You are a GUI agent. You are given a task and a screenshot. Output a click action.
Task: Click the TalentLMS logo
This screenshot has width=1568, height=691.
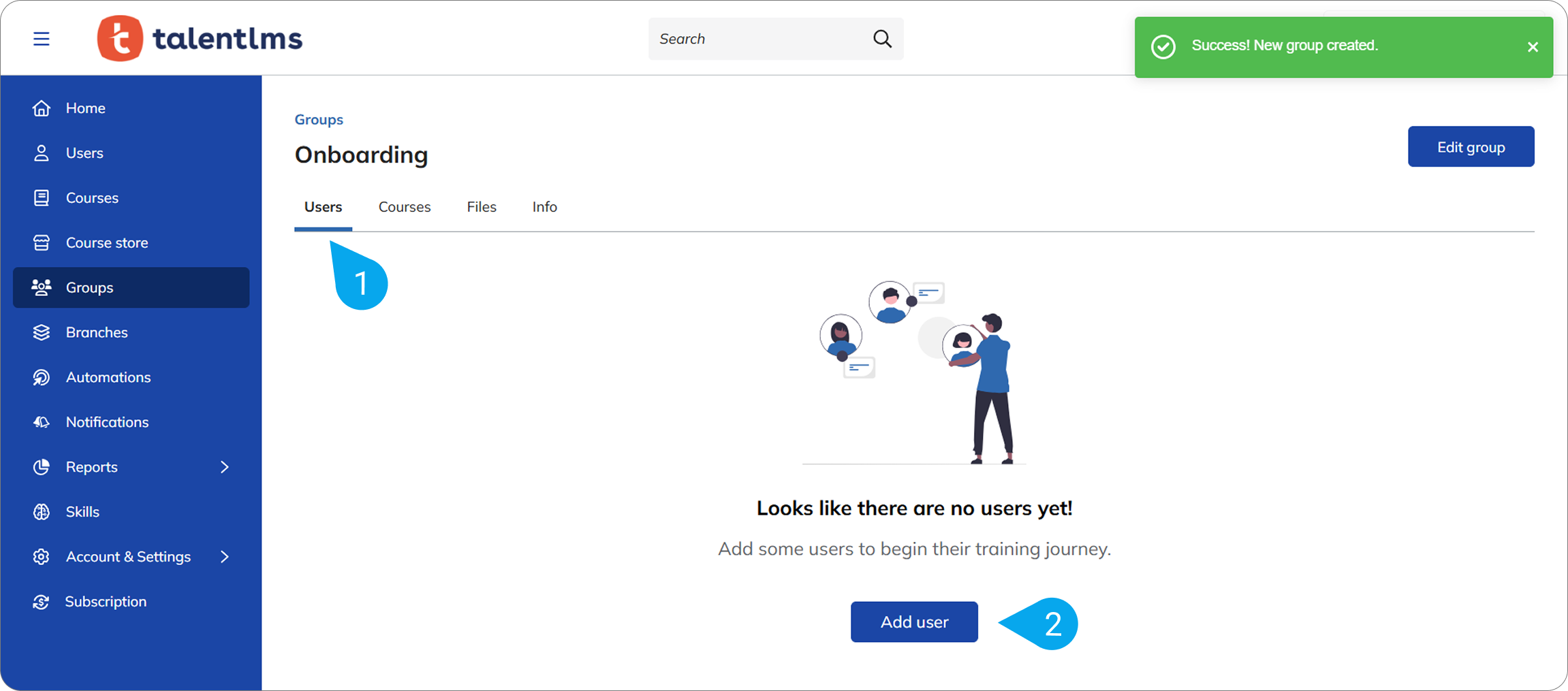pyautogui.click(x=200, y=39)
